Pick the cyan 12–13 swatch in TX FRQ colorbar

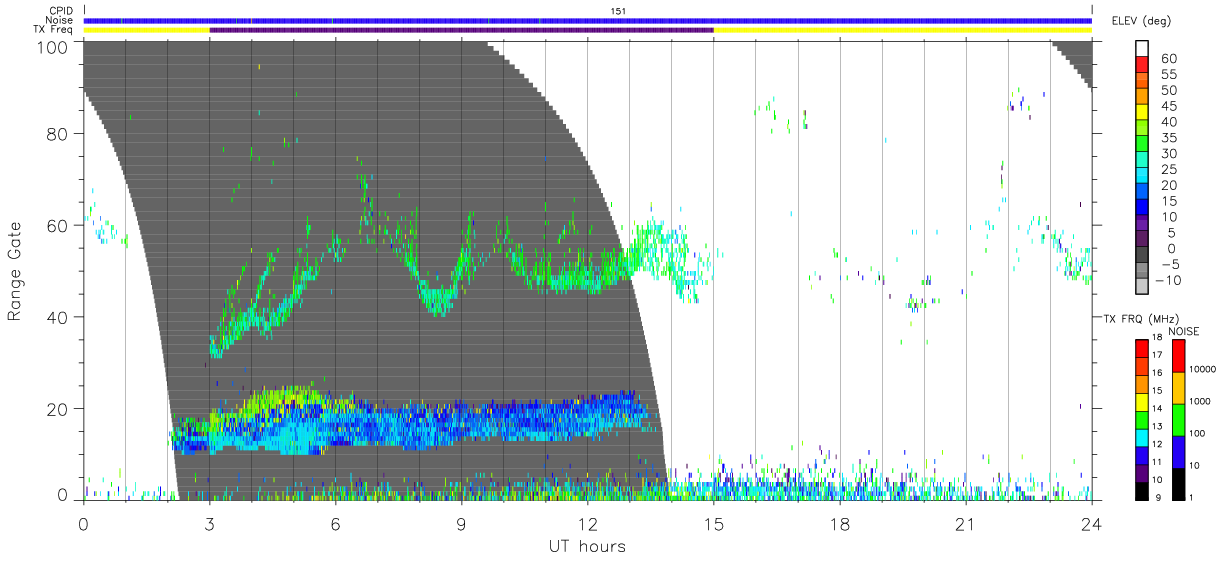(x=1142, y=436)
